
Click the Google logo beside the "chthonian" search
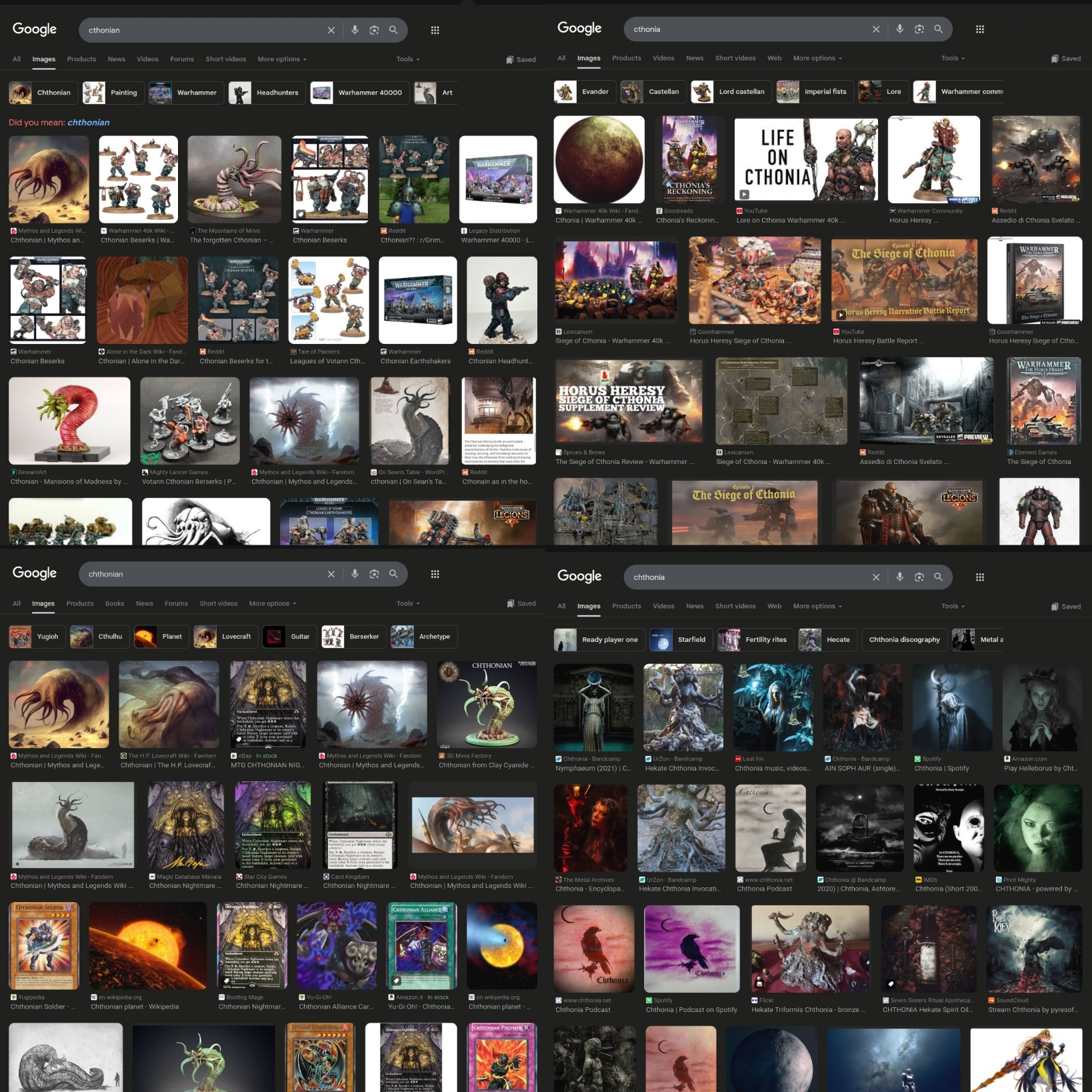[35, 573]
